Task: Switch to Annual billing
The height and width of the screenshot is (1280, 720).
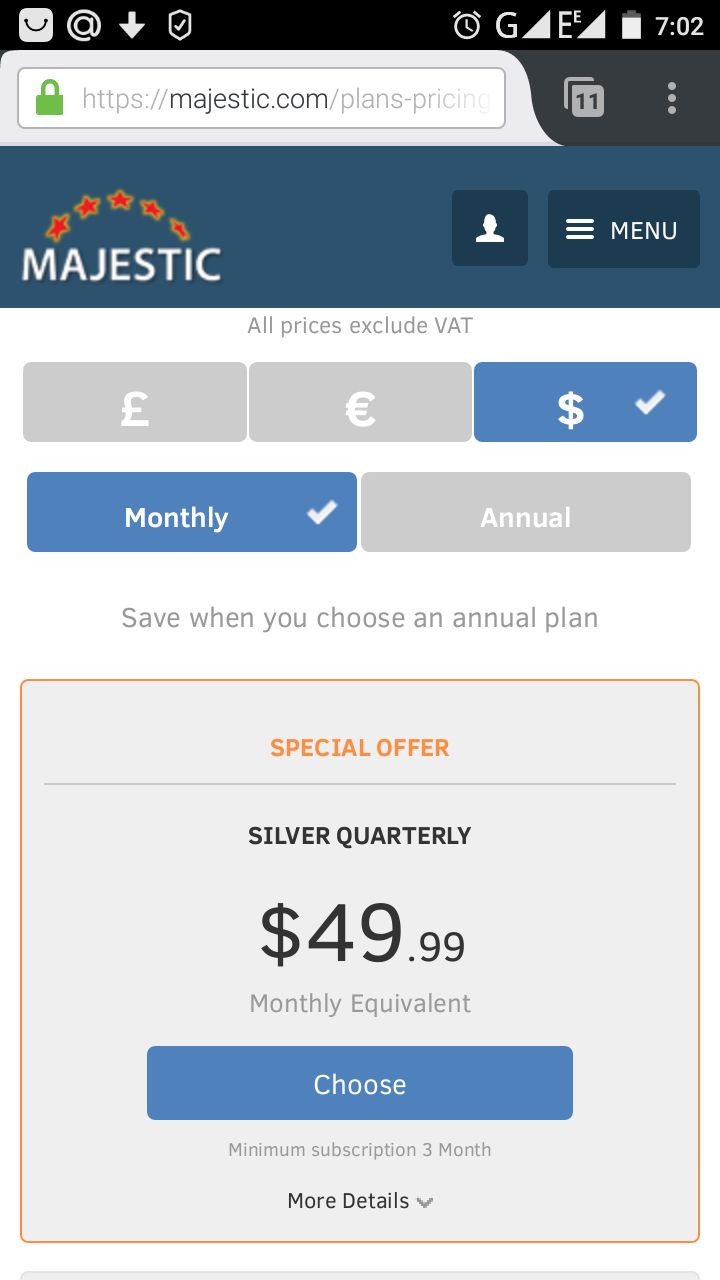Action: [x=526, y=512]
